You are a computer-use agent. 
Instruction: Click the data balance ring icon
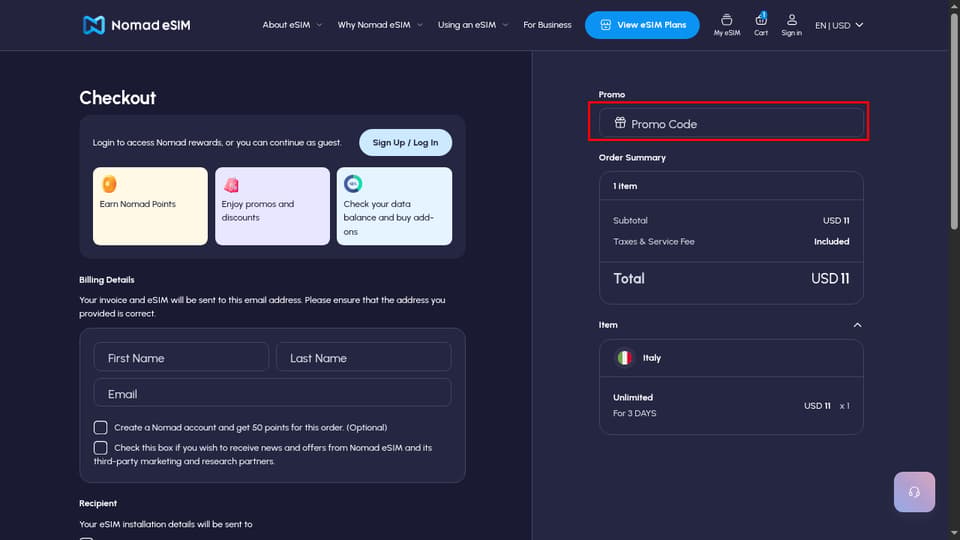(x=353, y=184)
